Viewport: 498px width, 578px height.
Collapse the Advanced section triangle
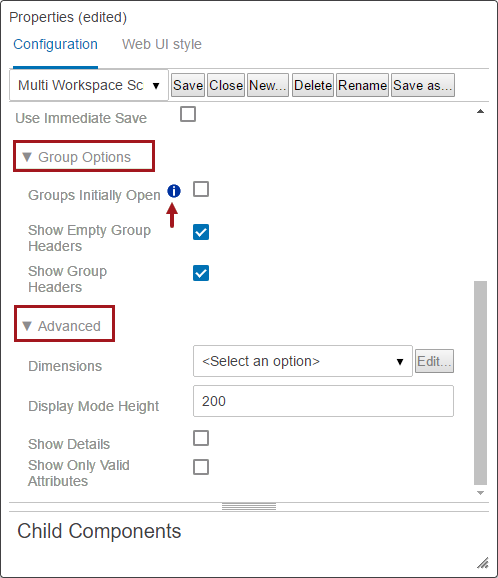pos(27,326)
